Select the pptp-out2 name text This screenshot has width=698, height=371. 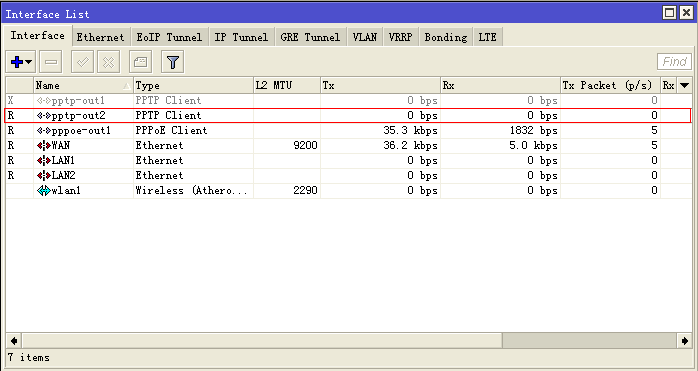[x=78, y=116]
